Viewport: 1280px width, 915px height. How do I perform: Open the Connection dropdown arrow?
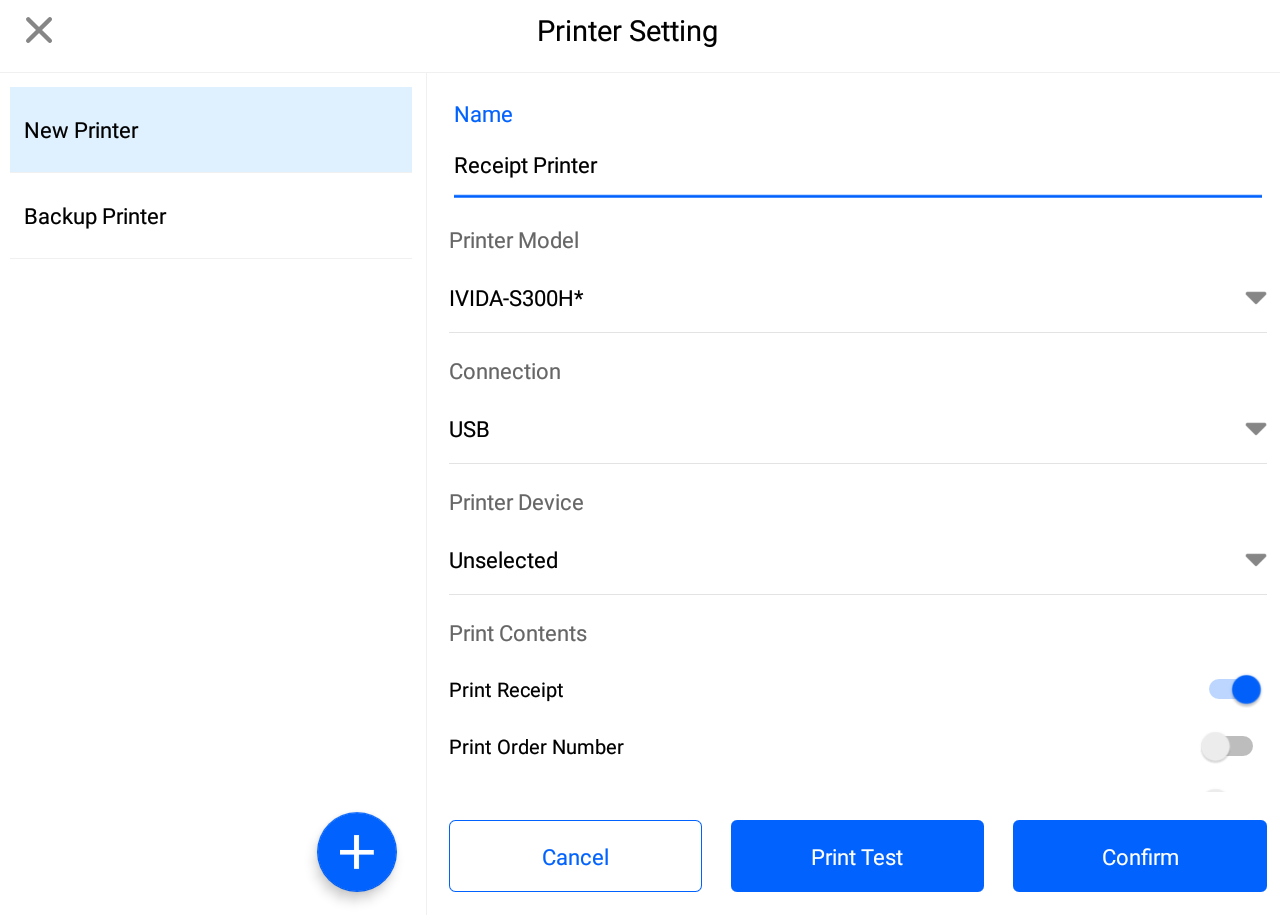tap(1255, 429)
